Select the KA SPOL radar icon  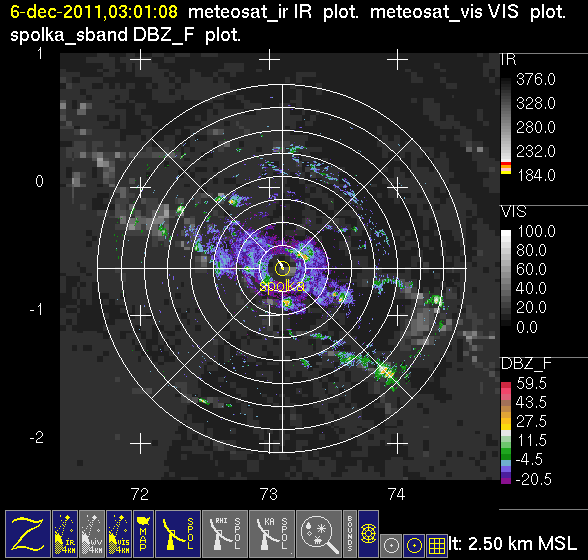[x=272, y=533]
